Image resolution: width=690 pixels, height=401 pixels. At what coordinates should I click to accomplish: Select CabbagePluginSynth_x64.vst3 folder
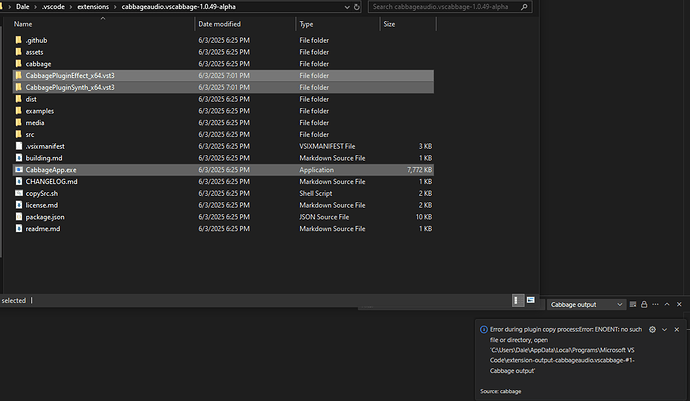pyautogui.click(x=223, y=87)
